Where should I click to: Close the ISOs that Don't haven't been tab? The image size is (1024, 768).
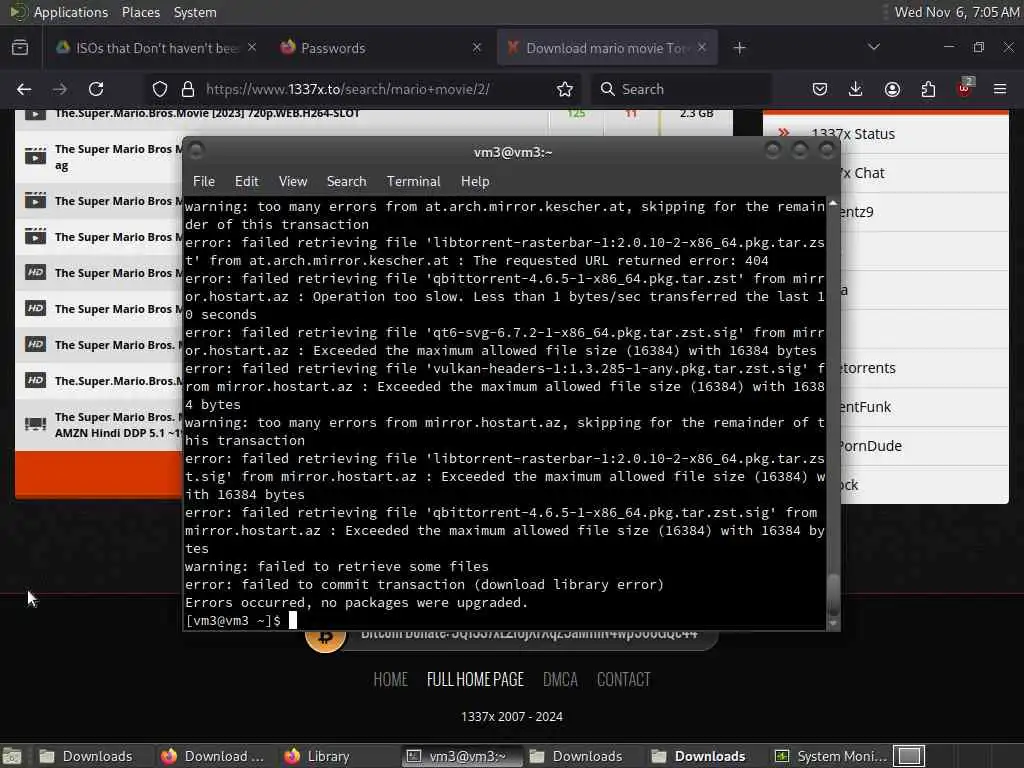[x=252, y=48]
